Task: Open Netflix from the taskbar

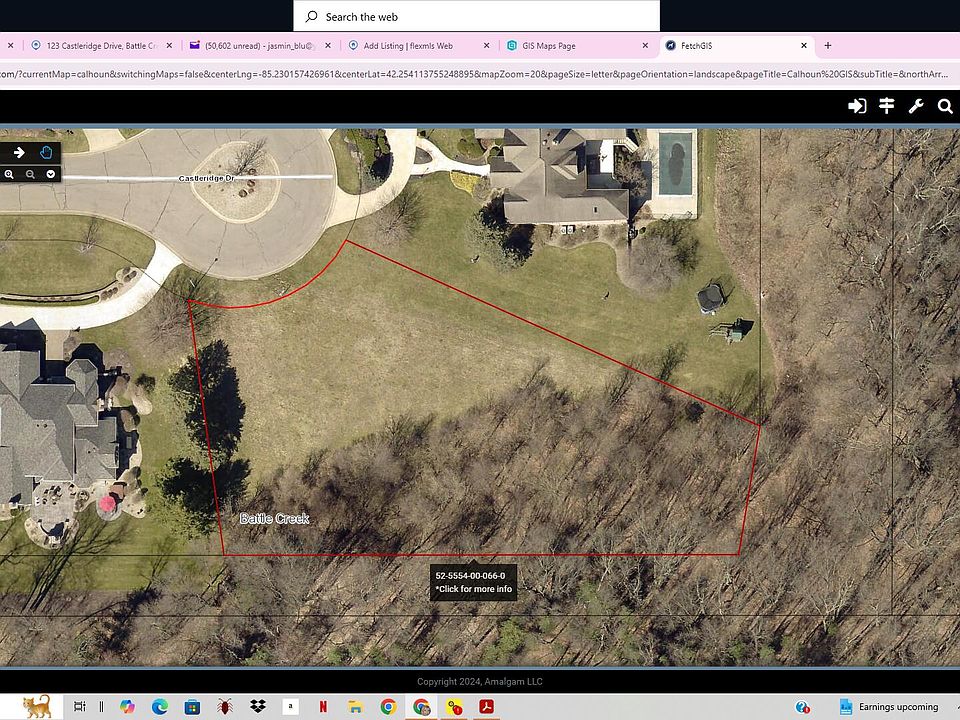Action: tap(323, 707)
